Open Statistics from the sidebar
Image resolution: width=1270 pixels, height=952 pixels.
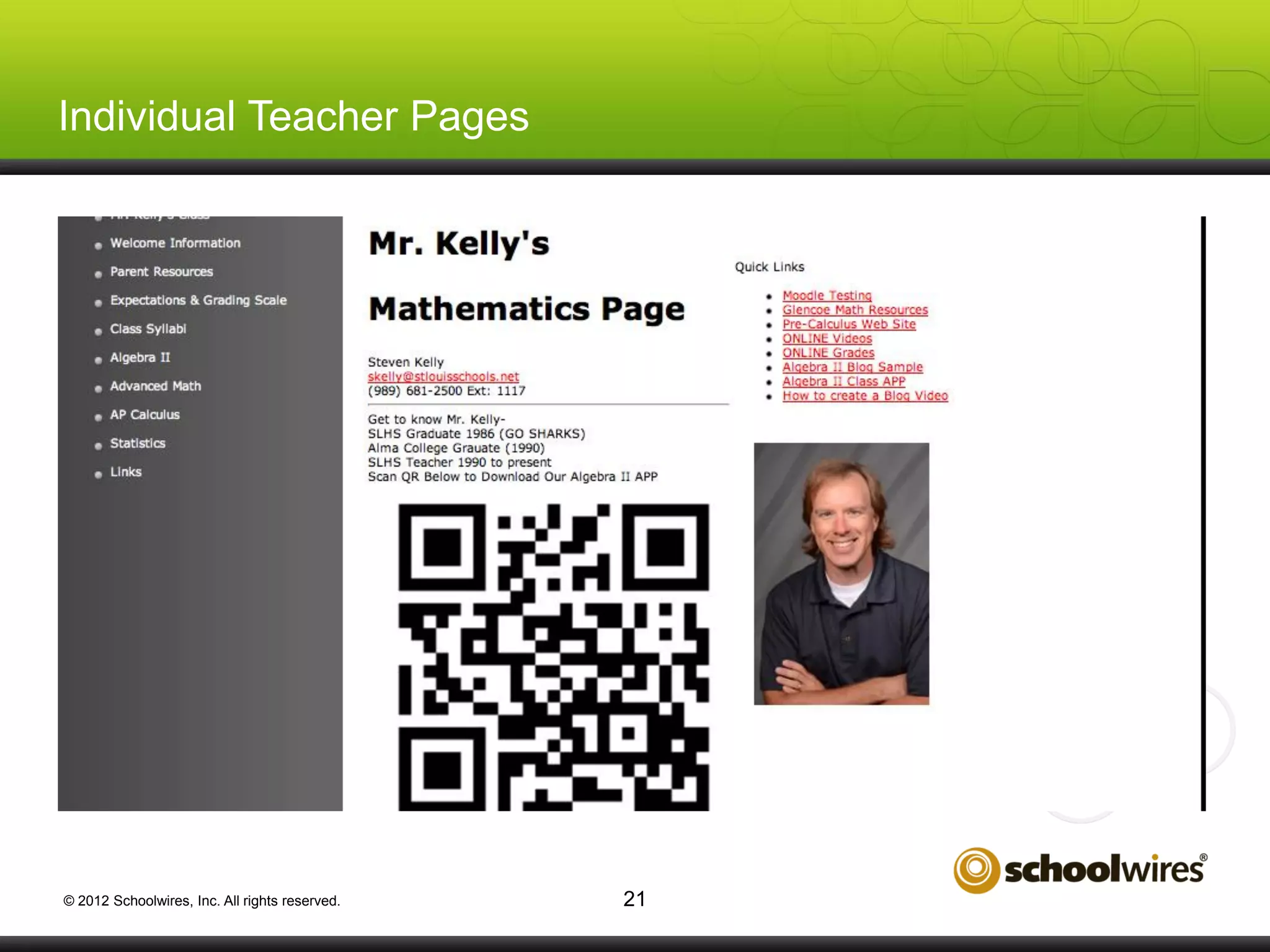(x=138, y=443)
